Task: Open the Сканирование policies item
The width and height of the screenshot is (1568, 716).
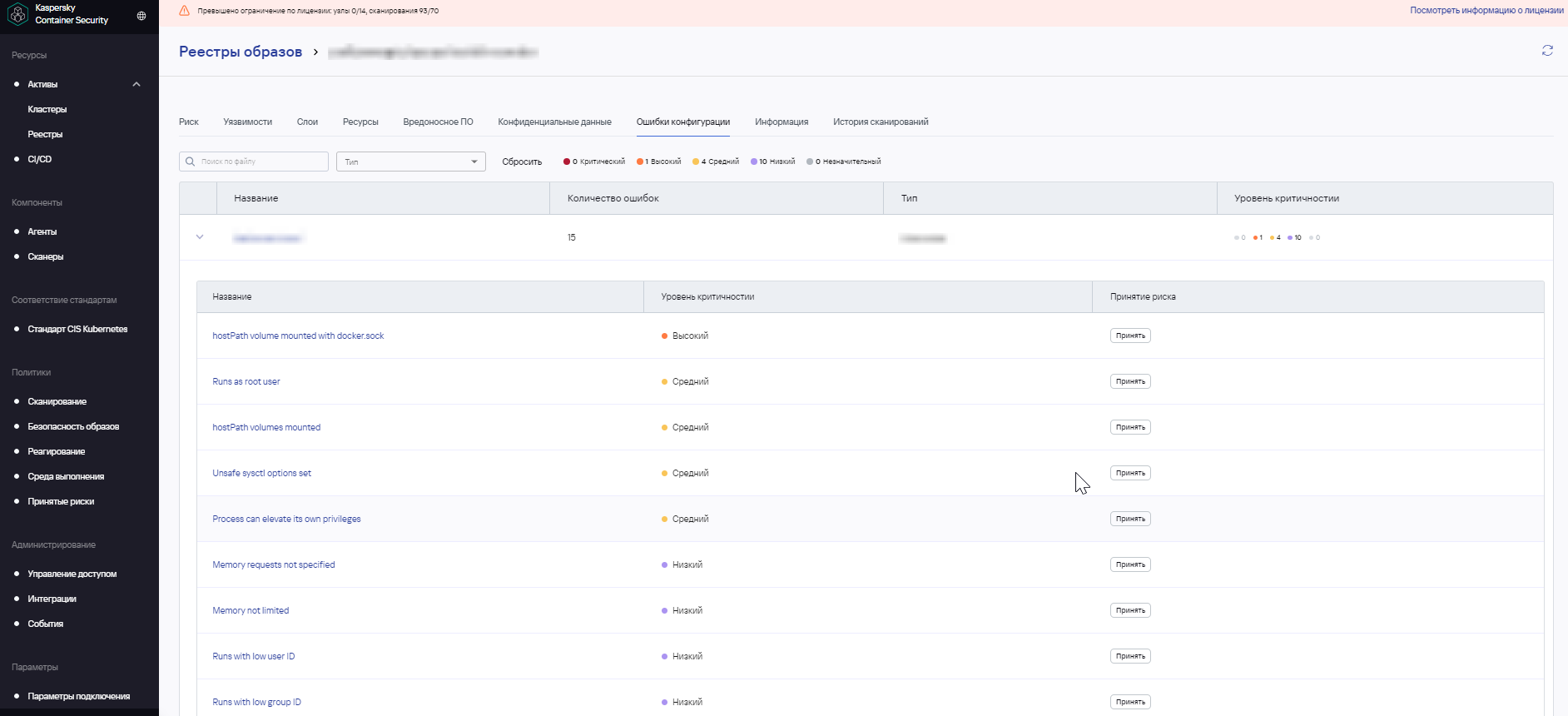Action: point(57,401)
